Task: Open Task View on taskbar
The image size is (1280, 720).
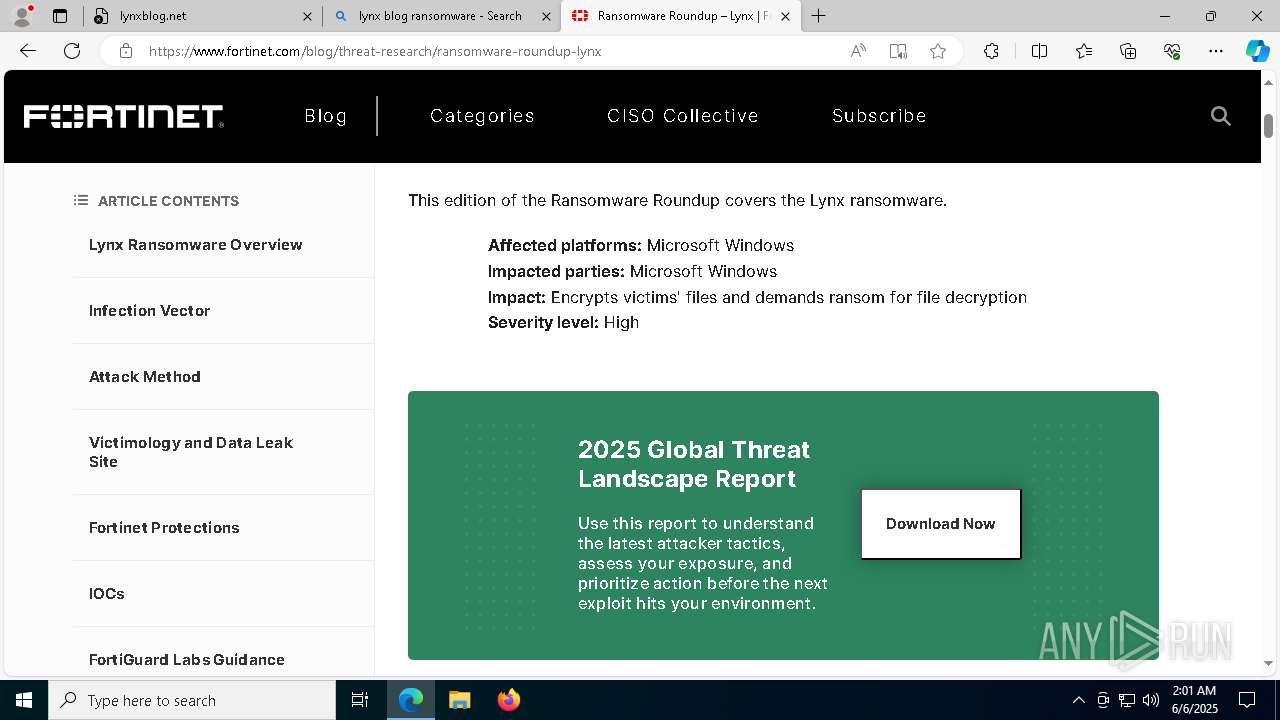Action: coord(360,700)
